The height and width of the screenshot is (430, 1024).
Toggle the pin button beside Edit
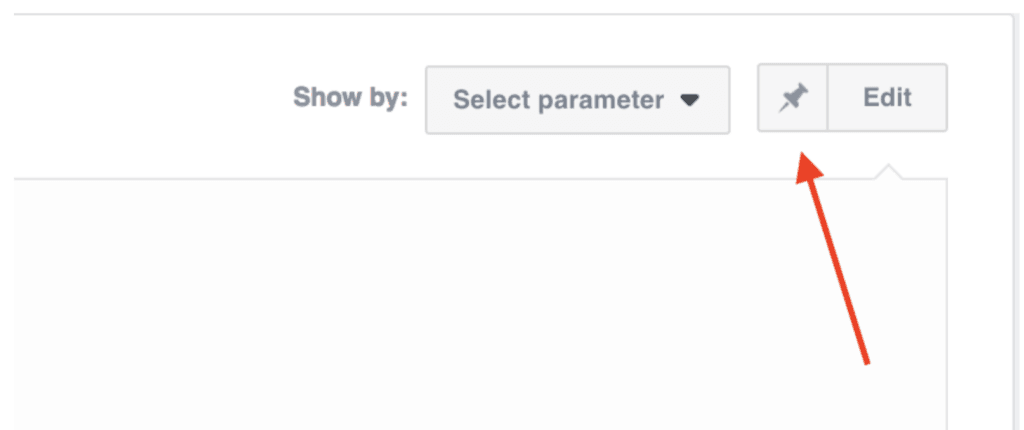click(792, 97)
